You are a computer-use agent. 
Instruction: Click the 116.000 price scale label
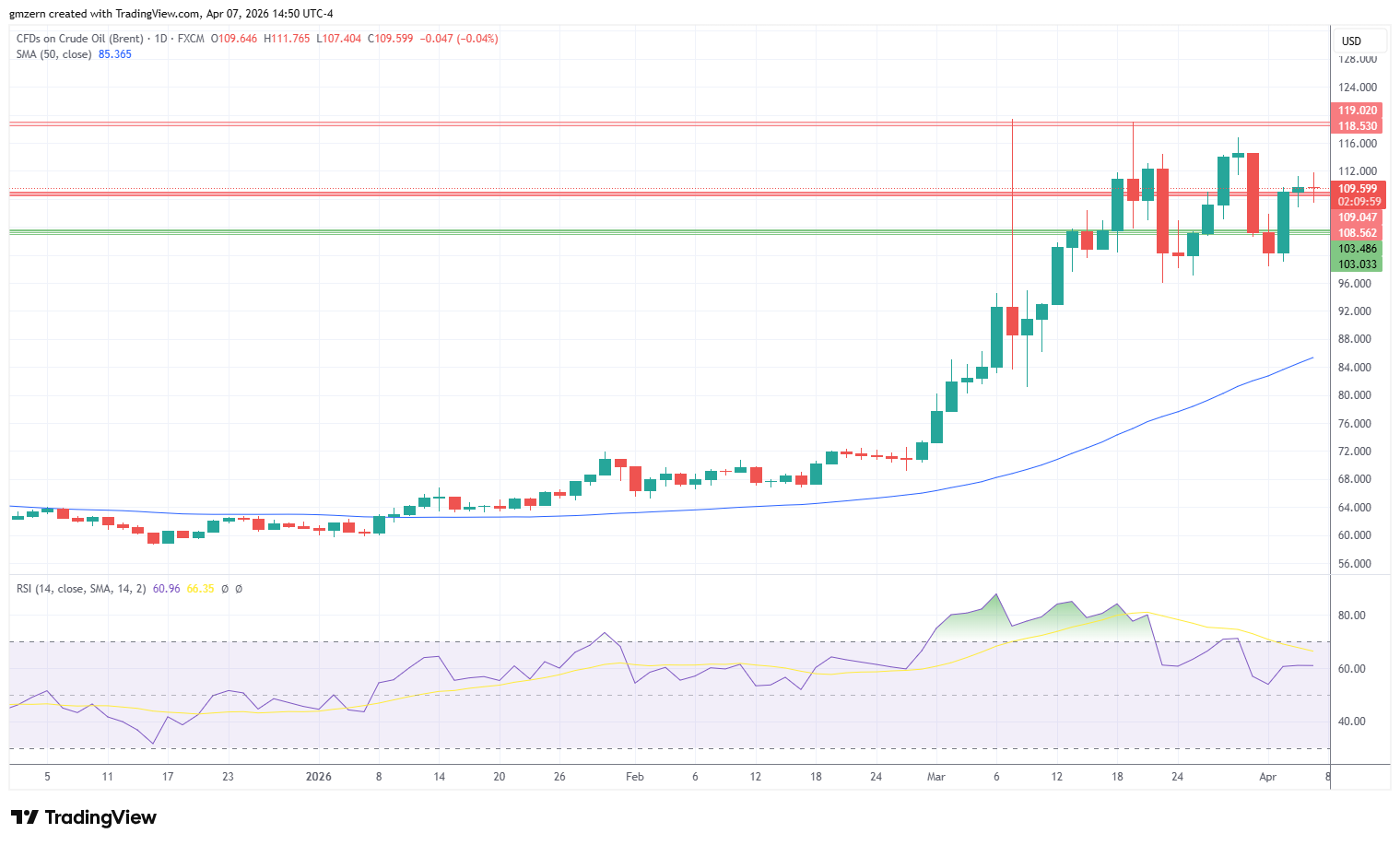[x=1358, y=144]
